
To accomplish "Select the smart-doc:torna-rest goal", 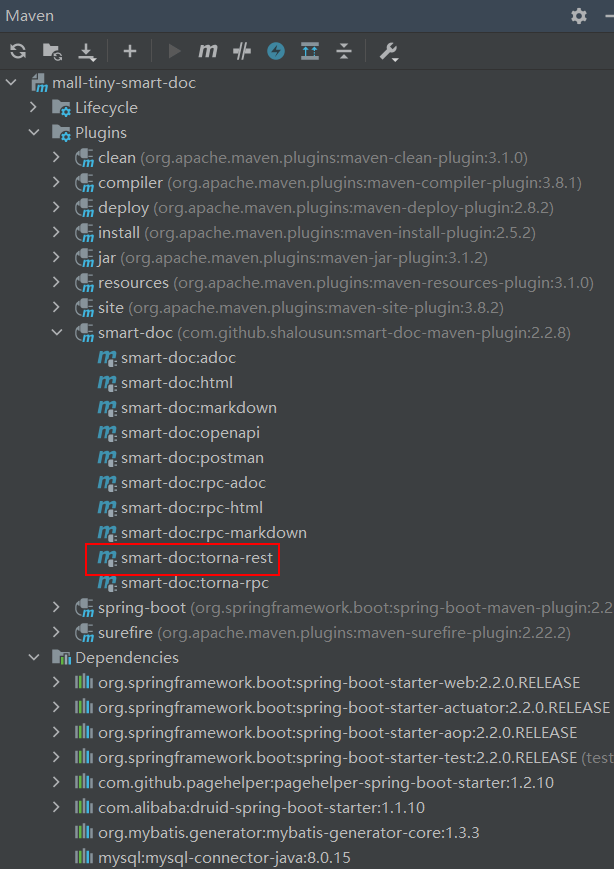I will click(x=197, y=558).
